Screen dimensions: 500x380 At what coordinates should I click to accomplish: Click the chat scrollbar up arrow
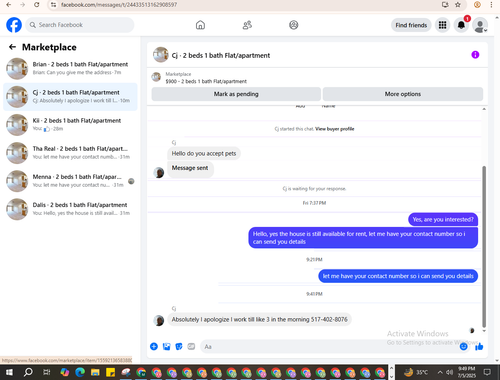point(484,109)
